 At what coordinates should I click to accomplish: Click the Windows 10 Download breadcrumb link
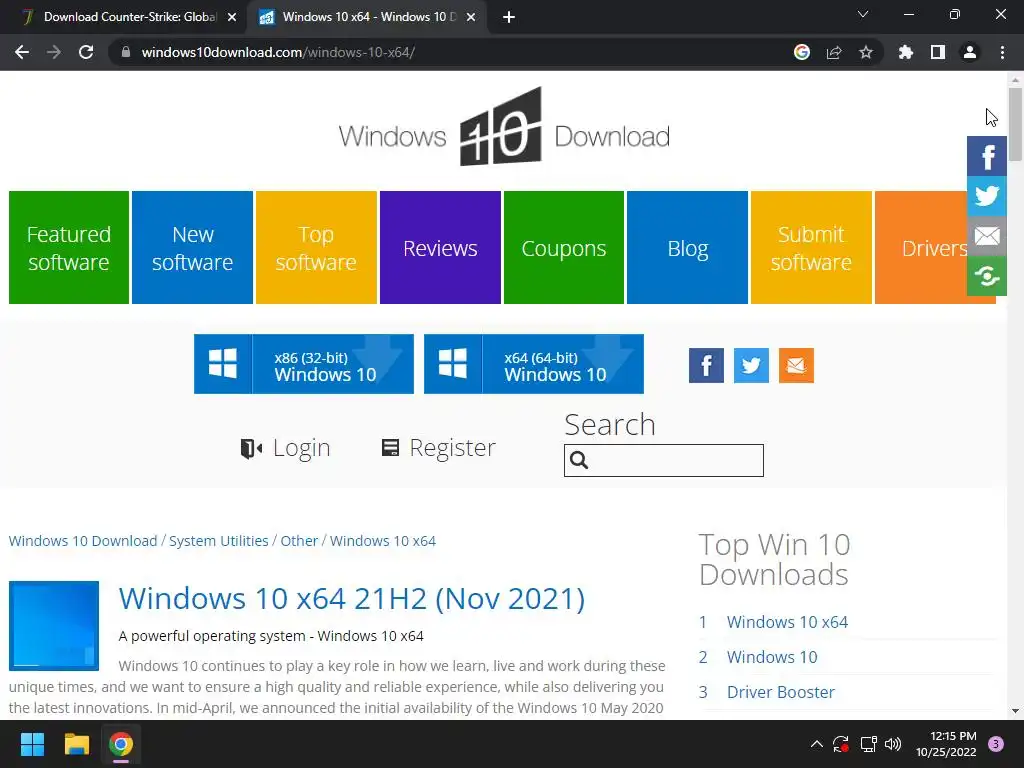83,541
